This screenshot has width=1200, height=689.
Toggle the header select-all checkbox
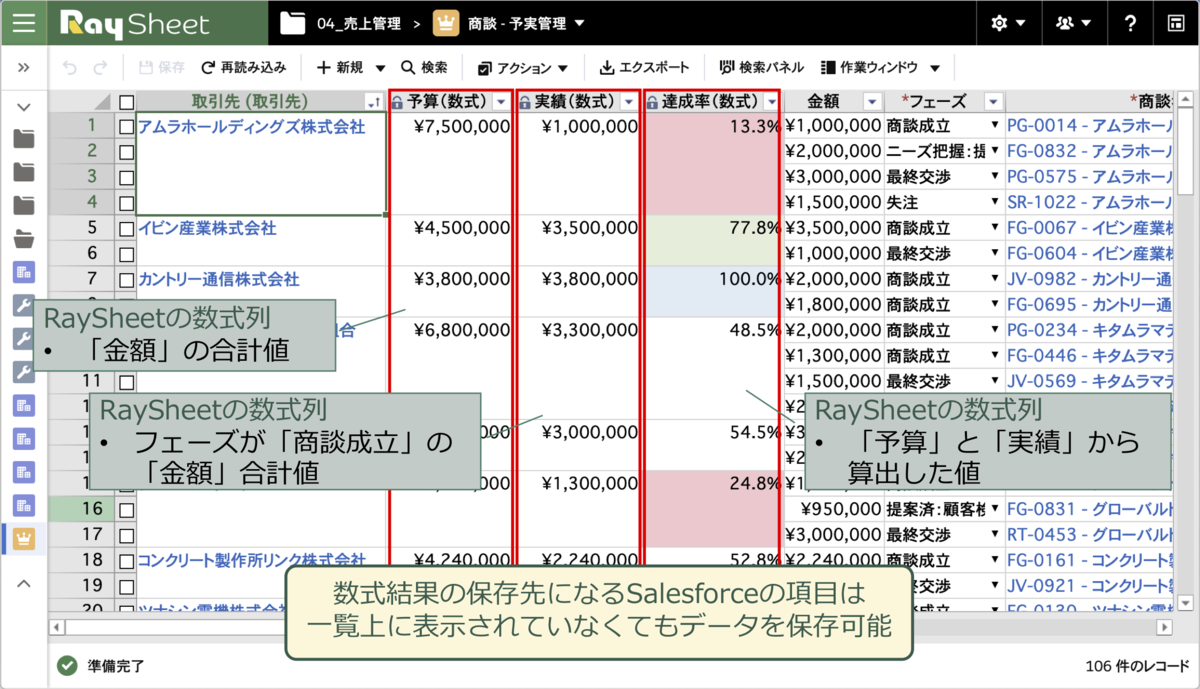pos(126,102)
